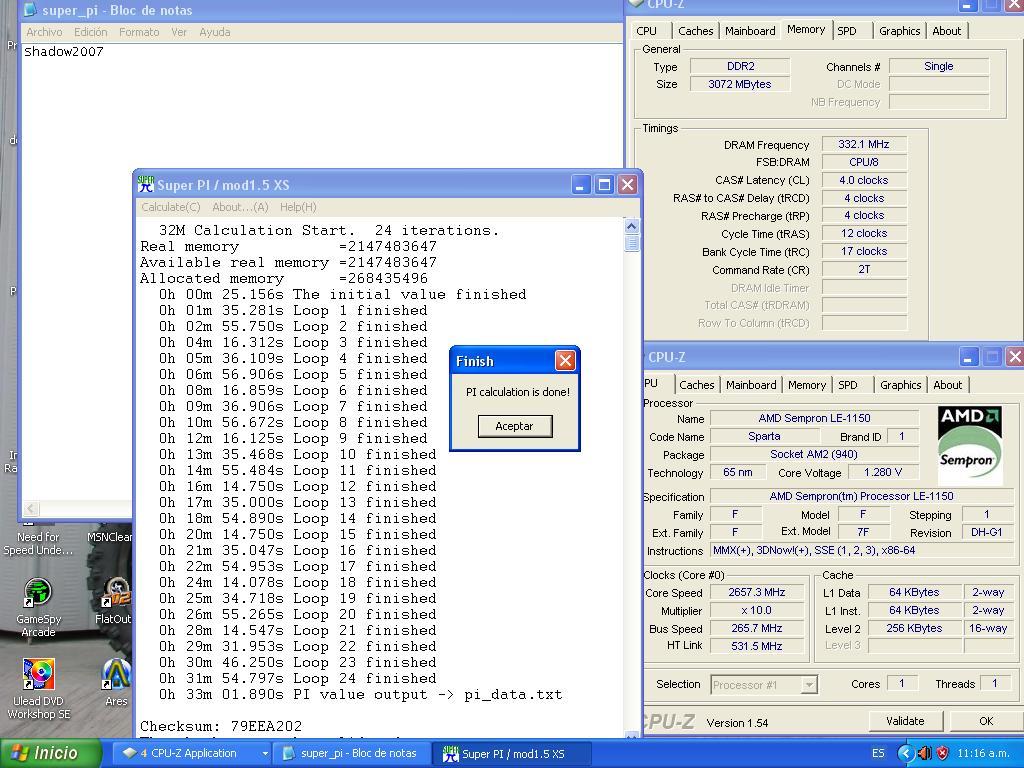This screenshot has width=1024, height=768.
Task: Click notepad icon in super_pi title bar
Action: click(x=30, y=10)
